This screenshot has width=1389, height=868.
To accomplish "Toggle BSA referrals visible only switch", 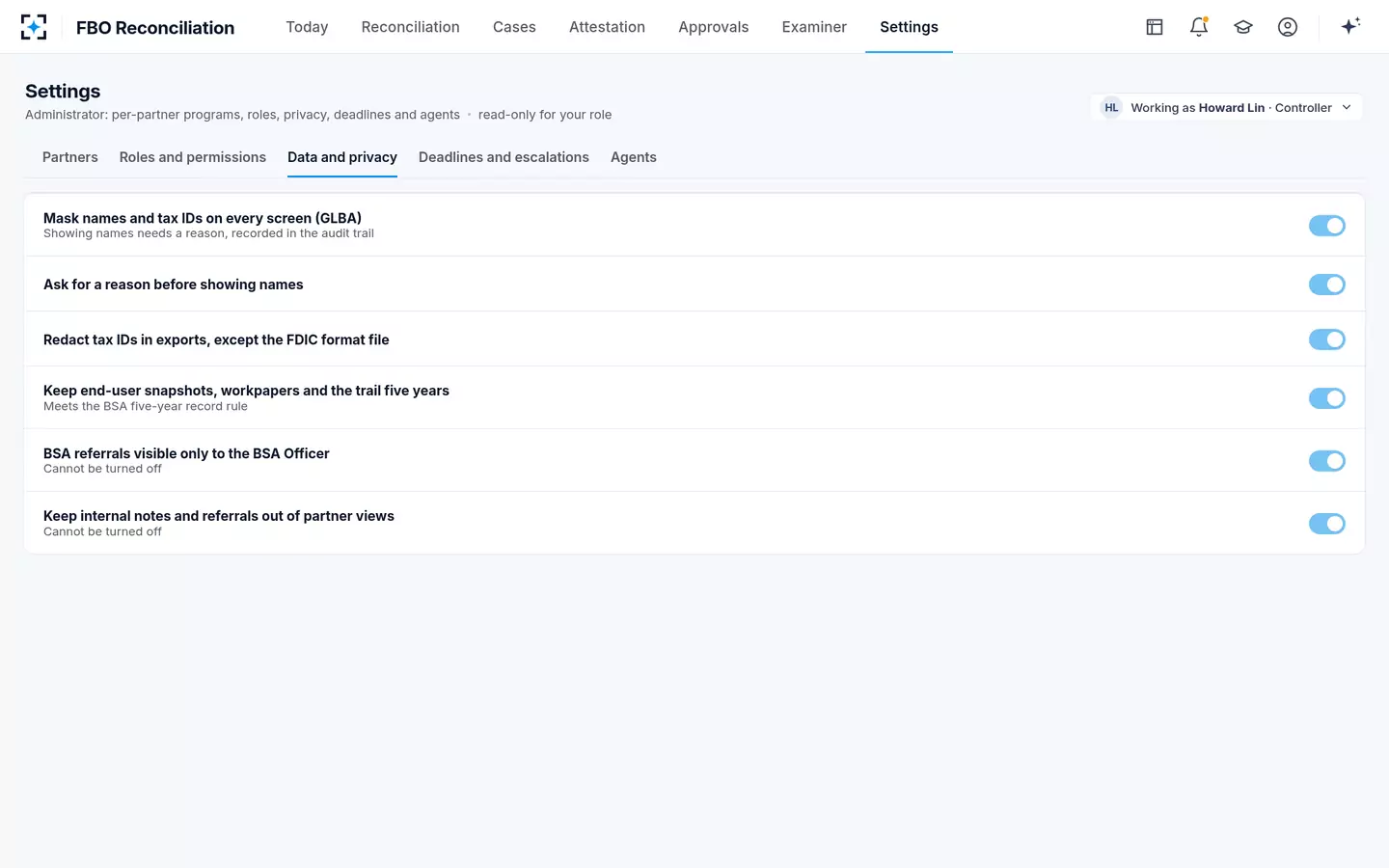I will 1327,461.
